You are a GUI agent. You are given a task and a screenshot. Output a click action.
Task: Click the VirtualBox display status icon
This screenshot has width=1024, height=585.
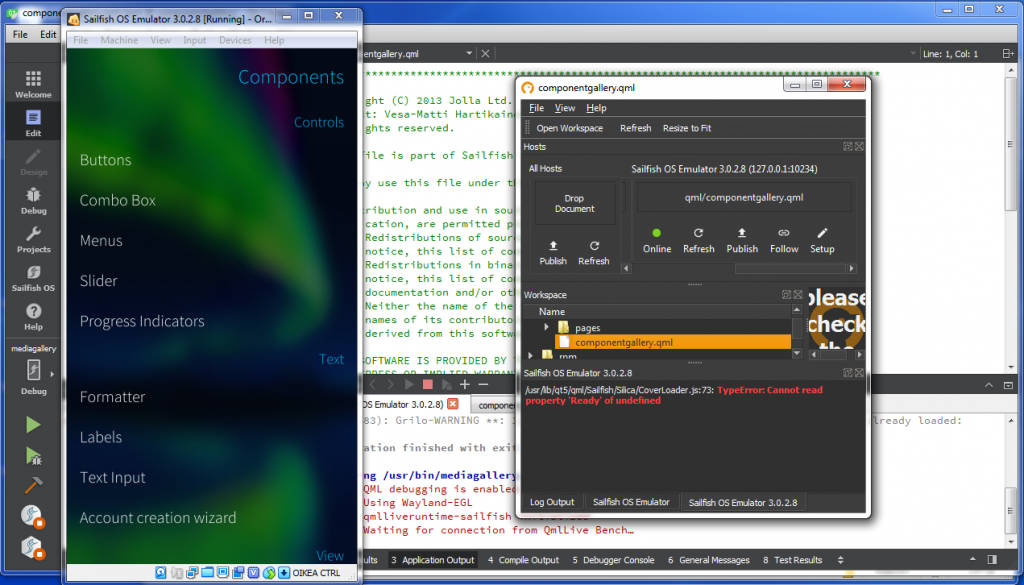[x=223, y=573]
